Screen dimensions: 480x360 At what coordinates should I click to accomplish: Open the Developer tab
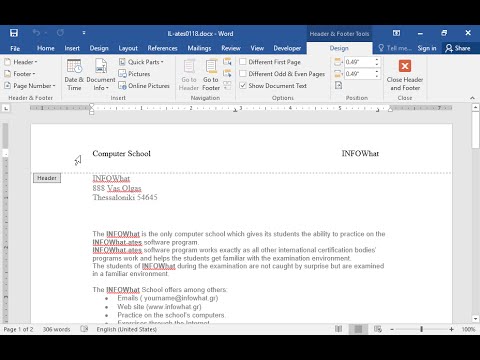[x=287, y=48]
